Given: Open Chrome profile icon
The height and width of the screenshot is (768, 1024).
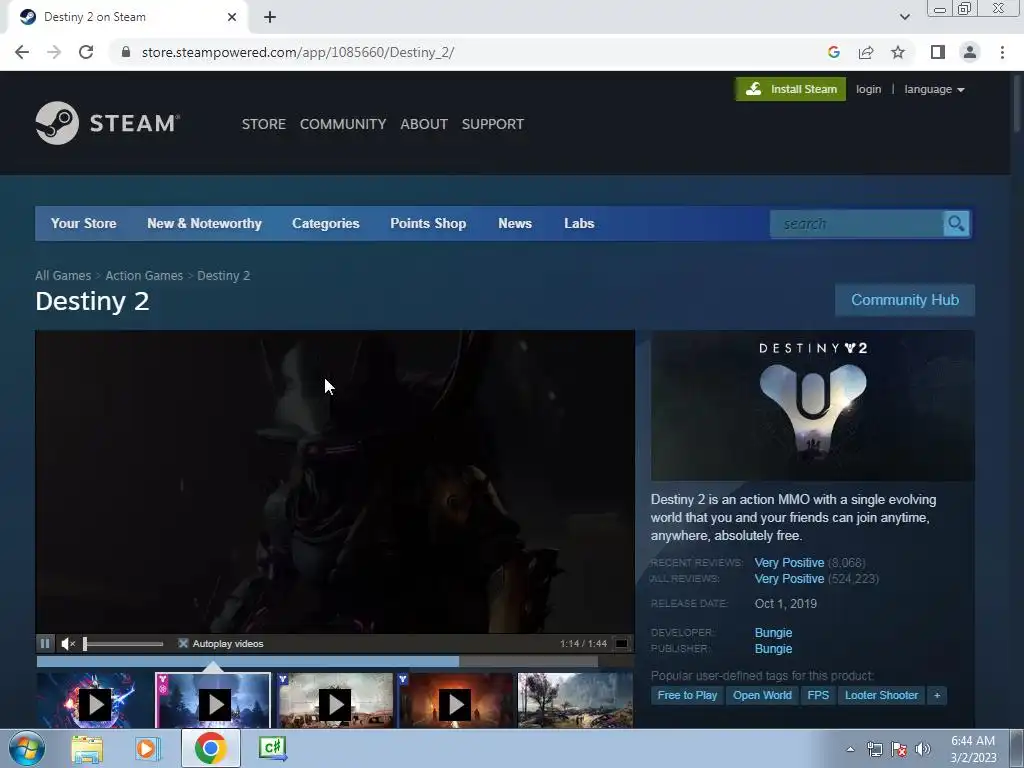Looking at the screenshot, I should 970,52.
